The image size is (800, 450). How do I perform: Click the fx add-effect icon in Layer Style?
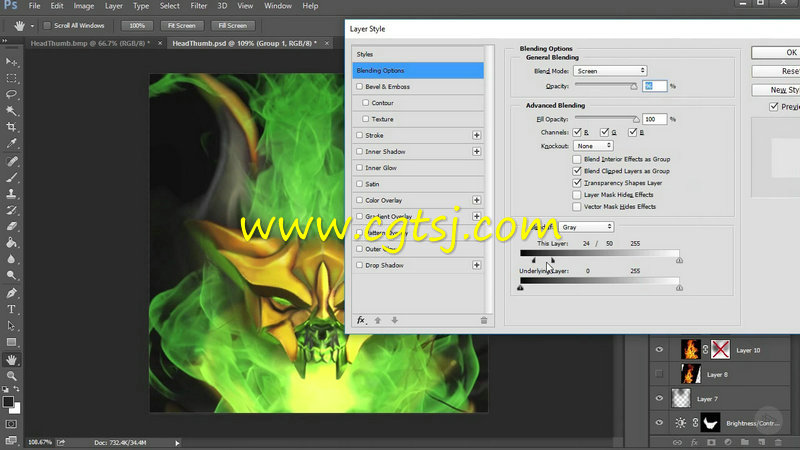coord(361,320)
